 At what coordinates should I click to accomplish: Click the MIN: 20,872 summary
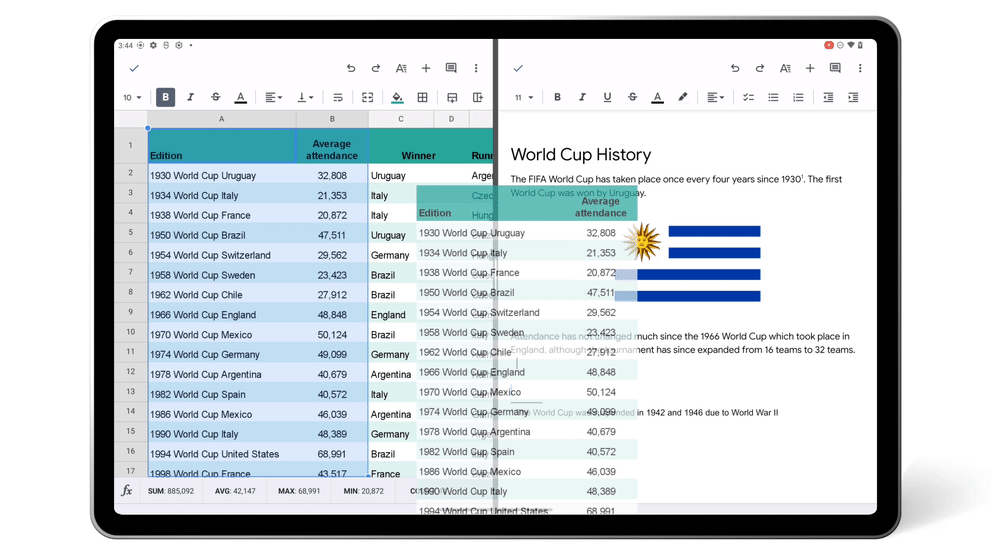click(363, 491)
